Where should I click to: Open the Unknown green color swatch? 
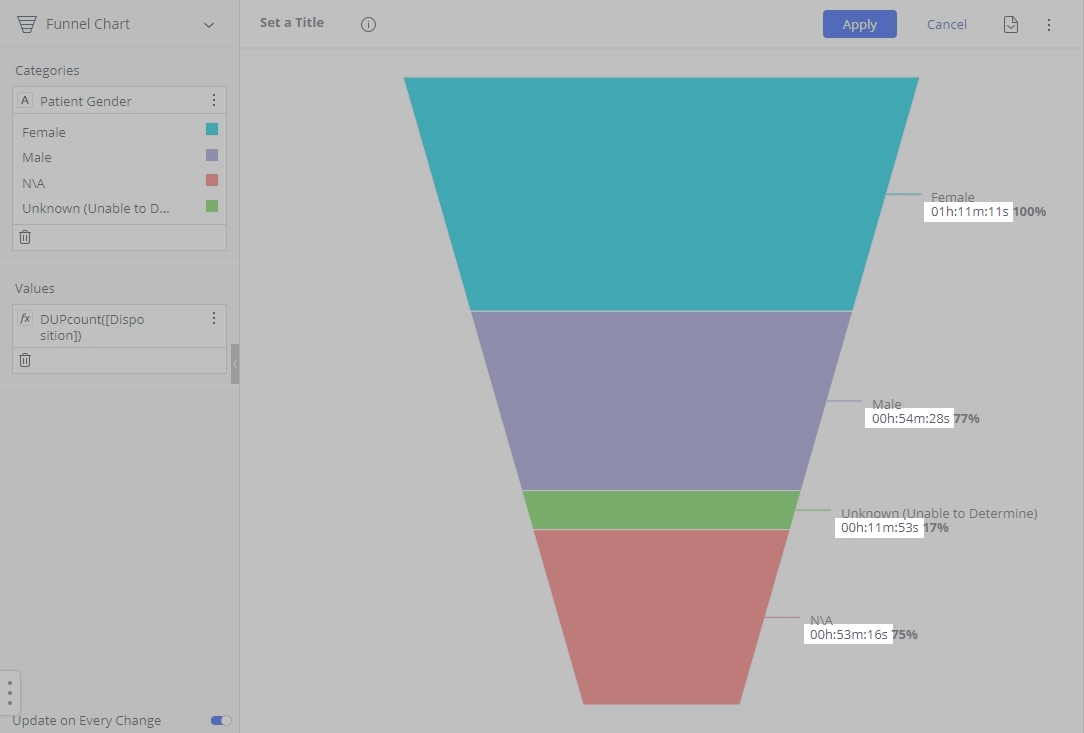212,205
